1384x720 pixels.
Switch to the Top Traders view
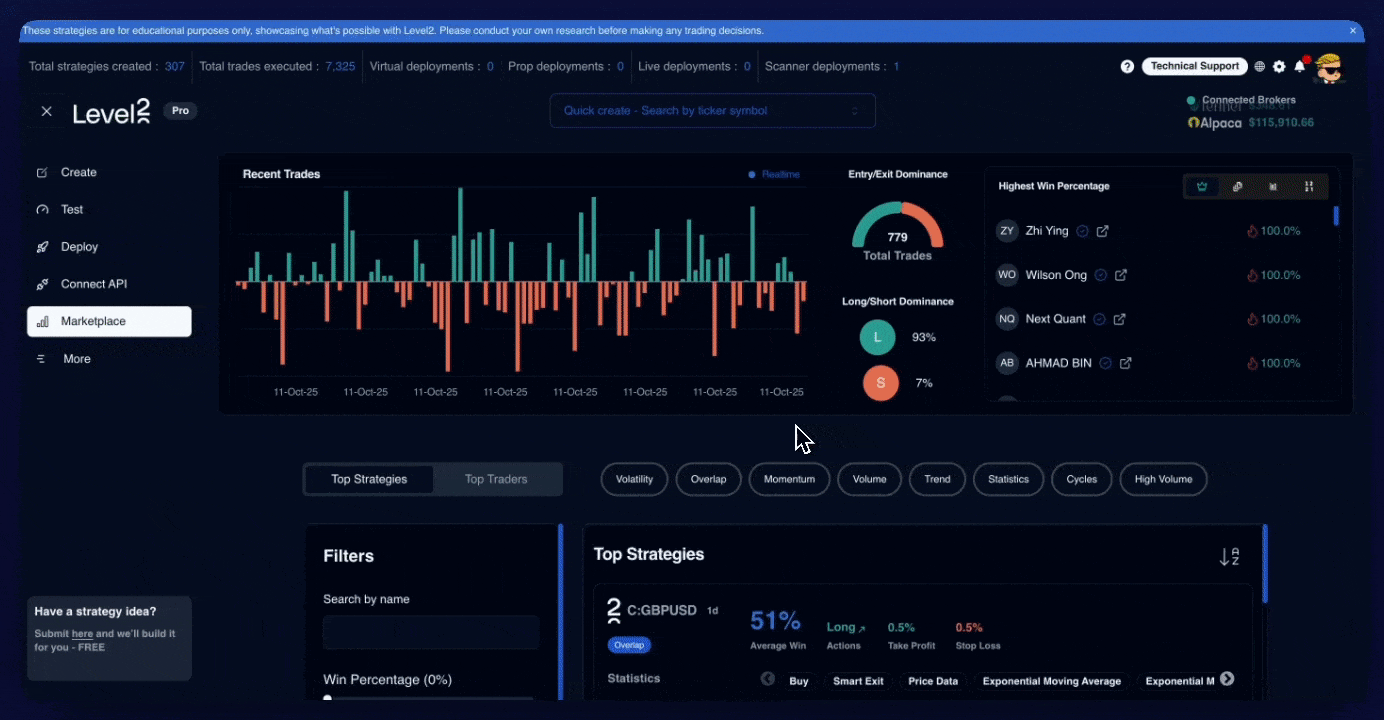pyautogui.click(x=496, y=479)
